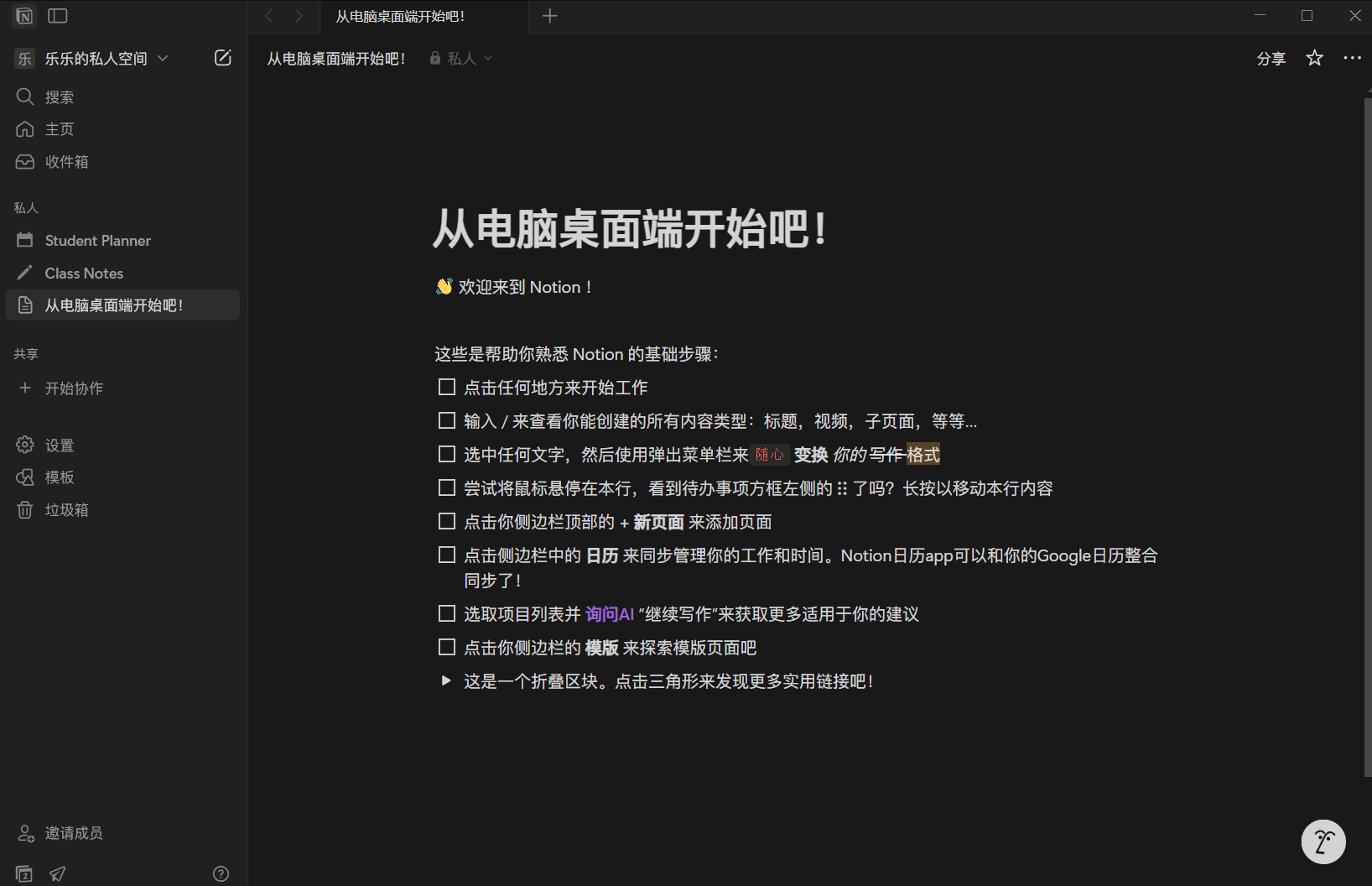Check the 询问AI to-do checkbox
This screenshot has height=886, width=1372.
pos(447,613)
